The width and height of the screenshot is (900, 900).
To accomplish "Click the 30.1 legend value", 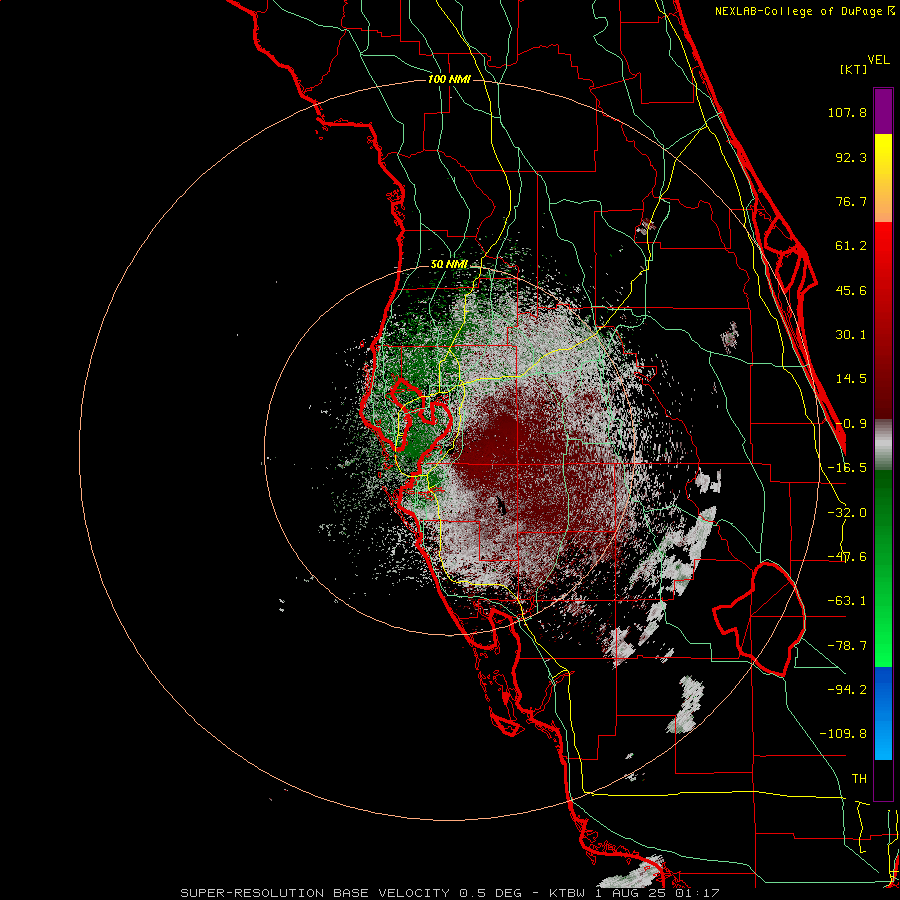I will [851, 335].
